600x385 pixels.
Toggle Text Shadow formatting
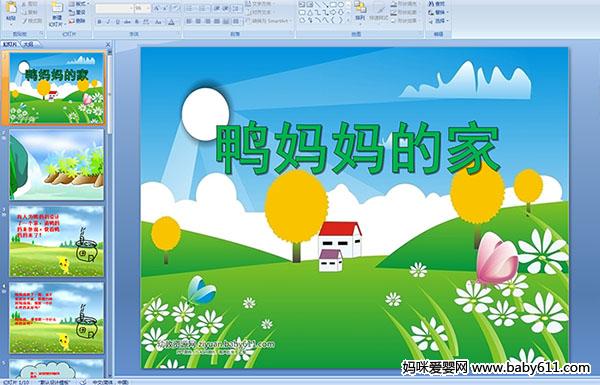[x=137, y=22]
